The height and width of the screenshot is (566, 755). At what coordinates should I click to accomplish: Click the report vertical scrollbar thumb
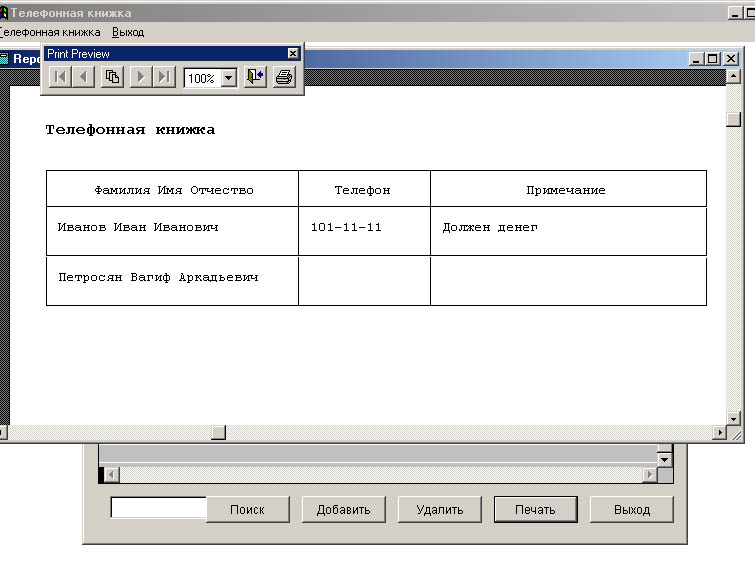tap(733, 119)
